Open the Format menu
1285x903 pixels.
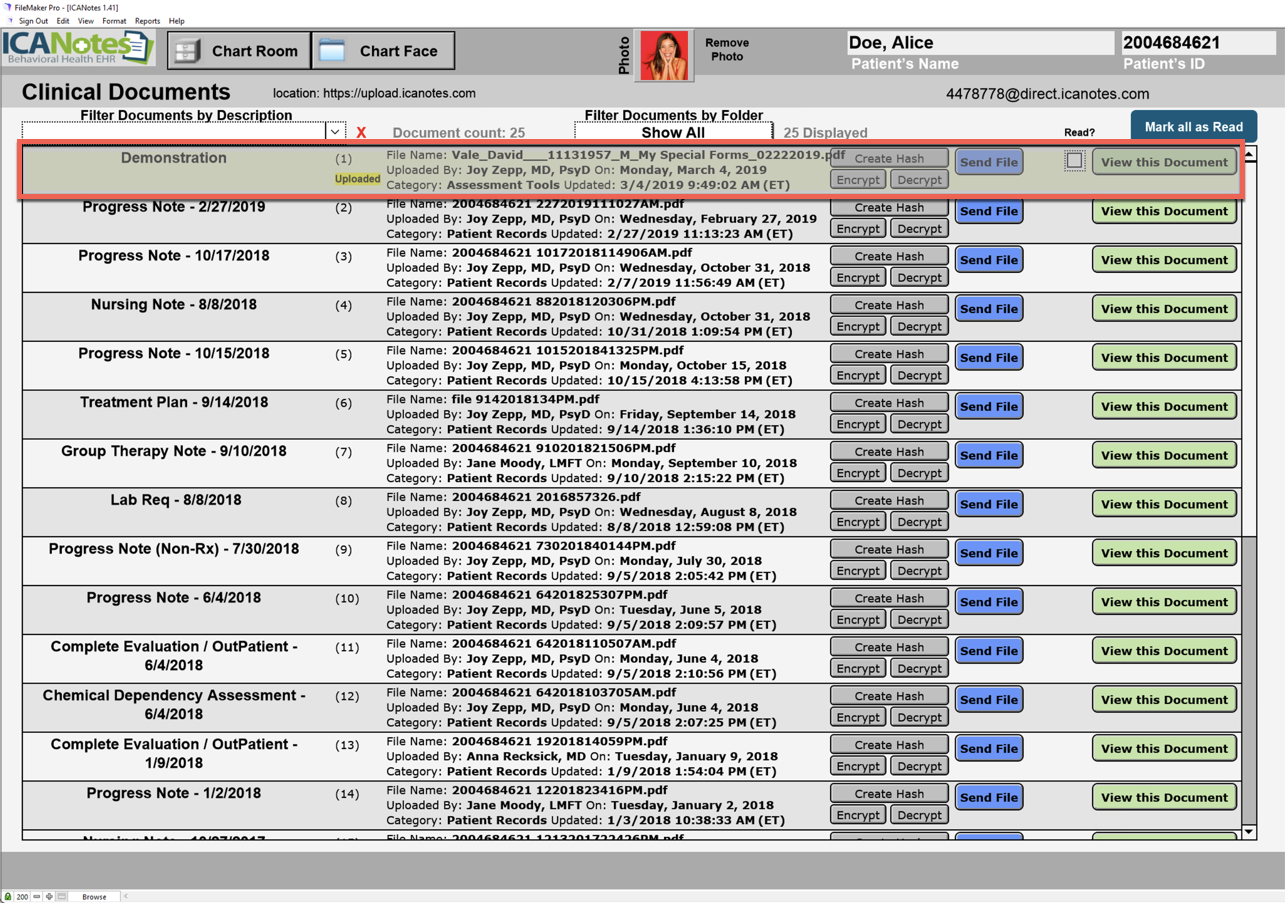[114, 21]
